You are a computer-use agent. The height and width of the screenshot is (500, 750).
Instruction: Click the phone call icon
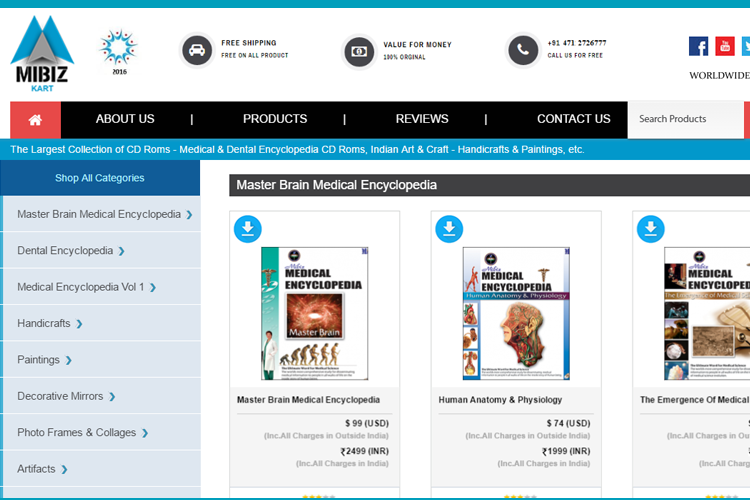tap(523, 50)
